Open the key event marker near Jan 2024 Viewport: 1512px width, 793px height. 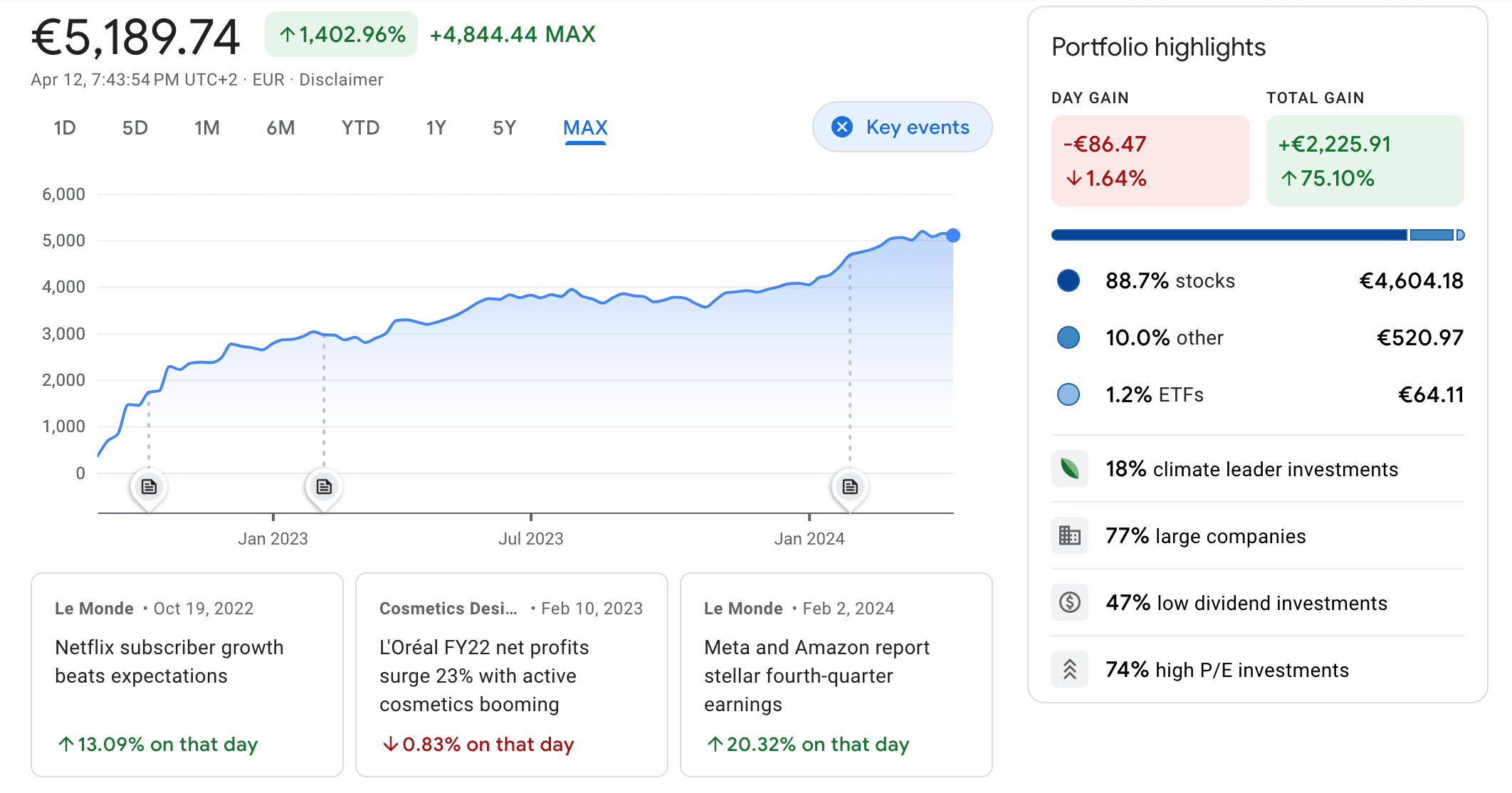[x=849, y=487]
